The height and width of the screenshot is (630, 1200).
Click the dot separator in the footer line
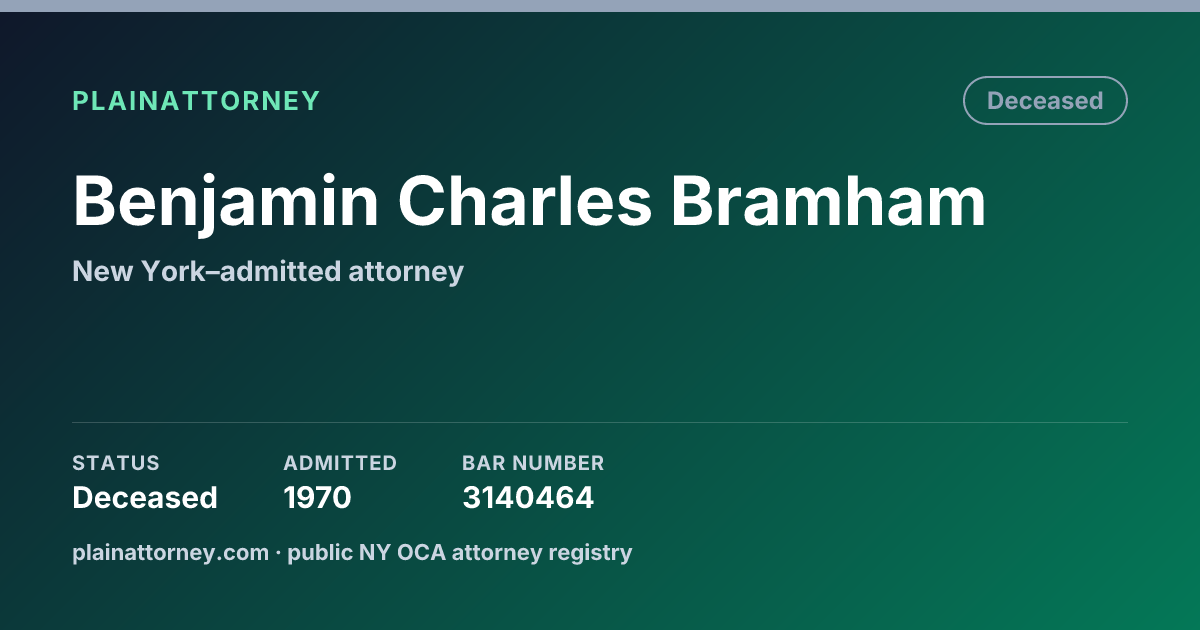click(x=278, y=552)
